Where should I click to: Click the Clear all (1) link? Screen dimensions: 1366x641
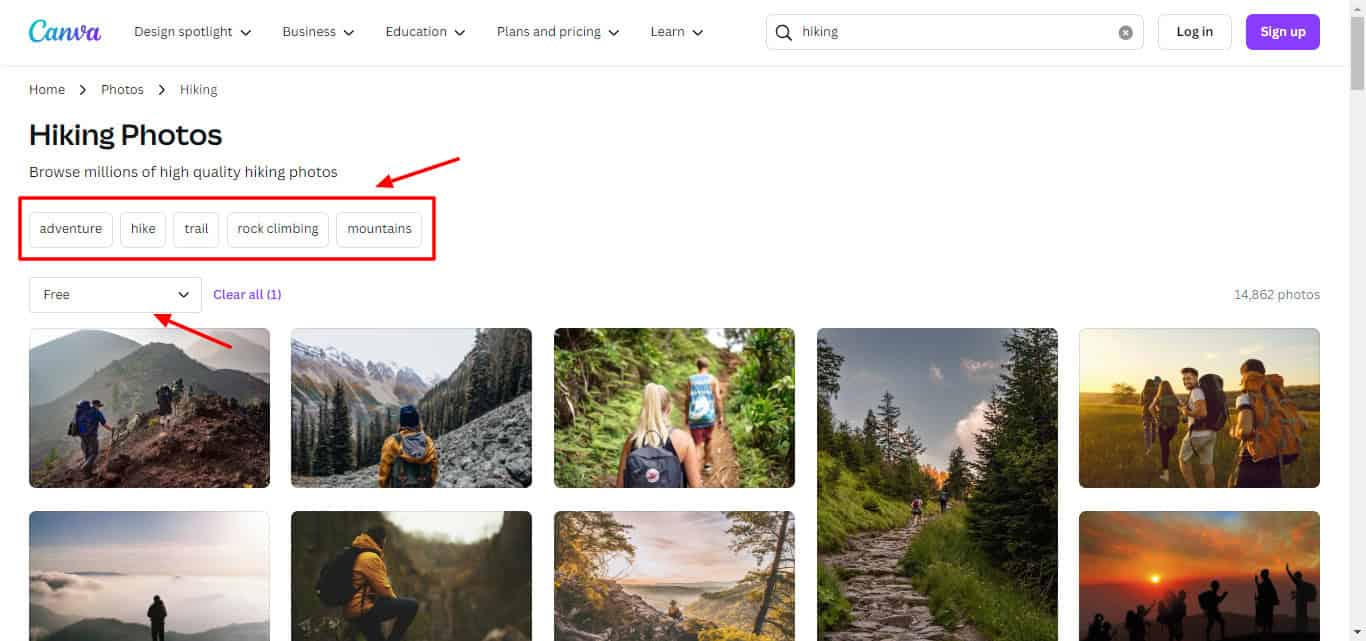(247, 295)
